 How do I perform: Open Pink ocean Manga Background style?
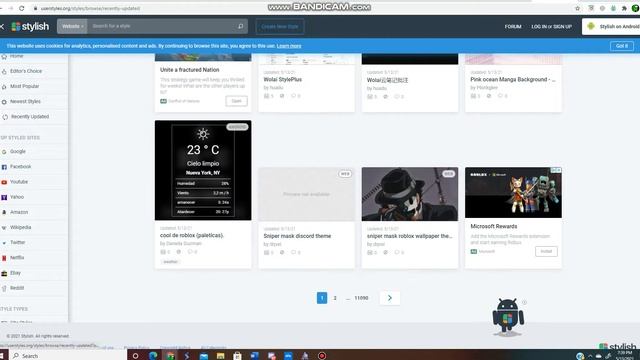(513, 80)
